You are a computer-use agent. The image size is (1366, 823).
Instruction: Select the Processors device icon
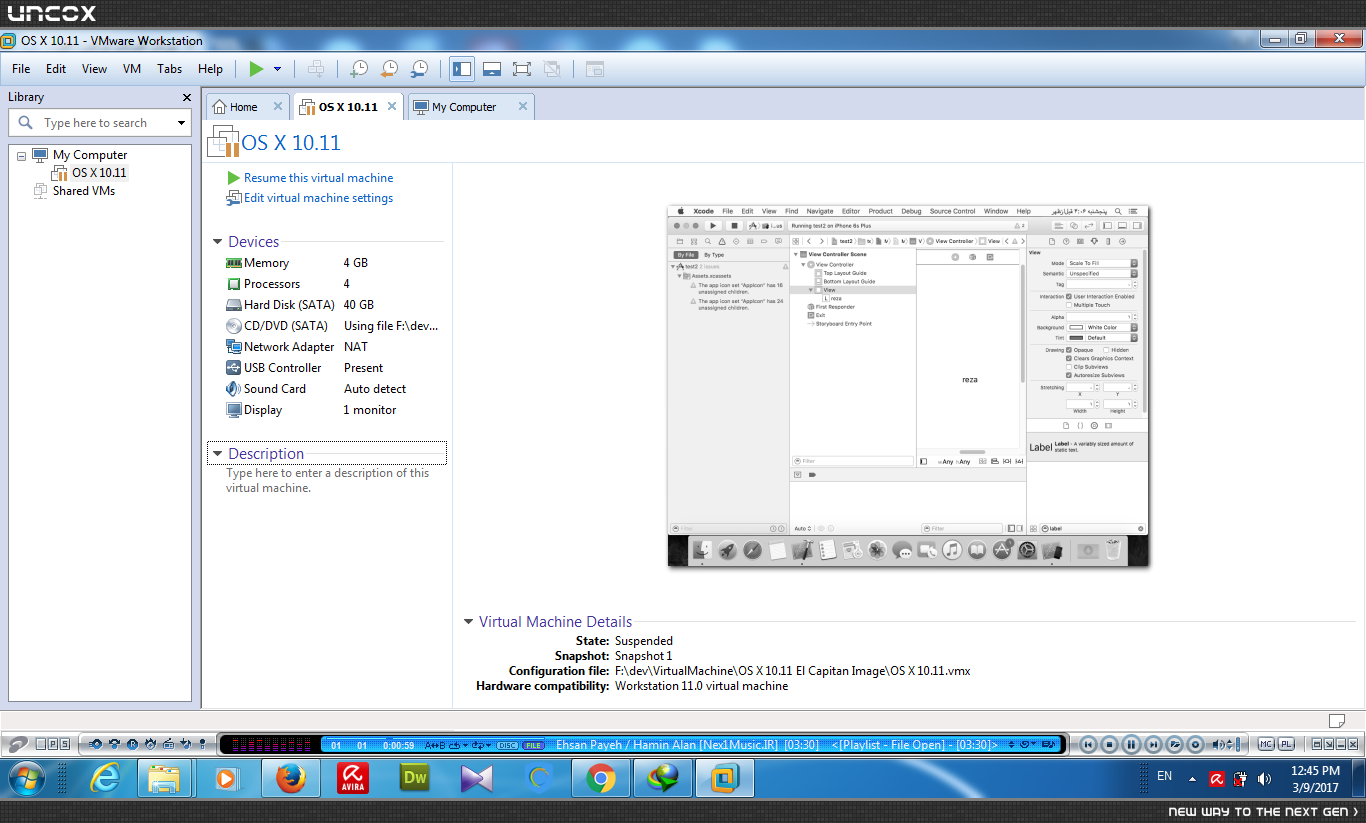click(x=234, y=284)
